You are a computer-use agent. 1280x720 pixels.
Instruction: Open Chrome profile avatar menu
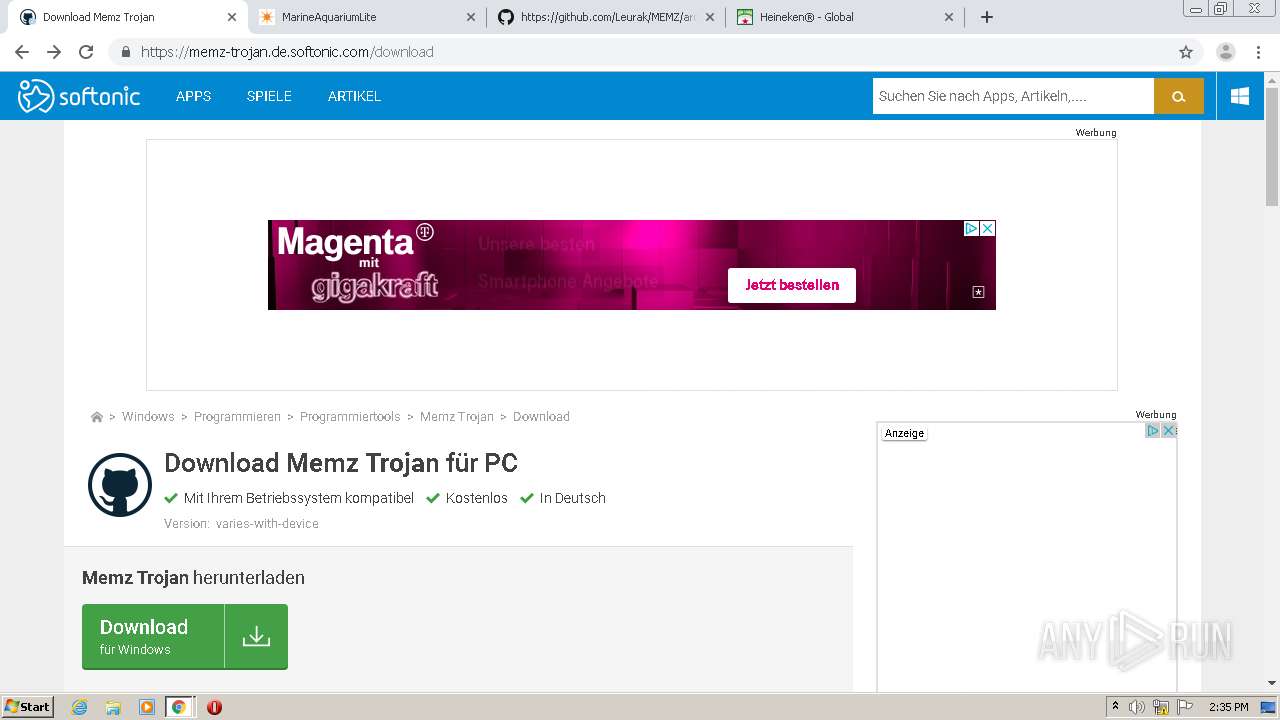1226,52
